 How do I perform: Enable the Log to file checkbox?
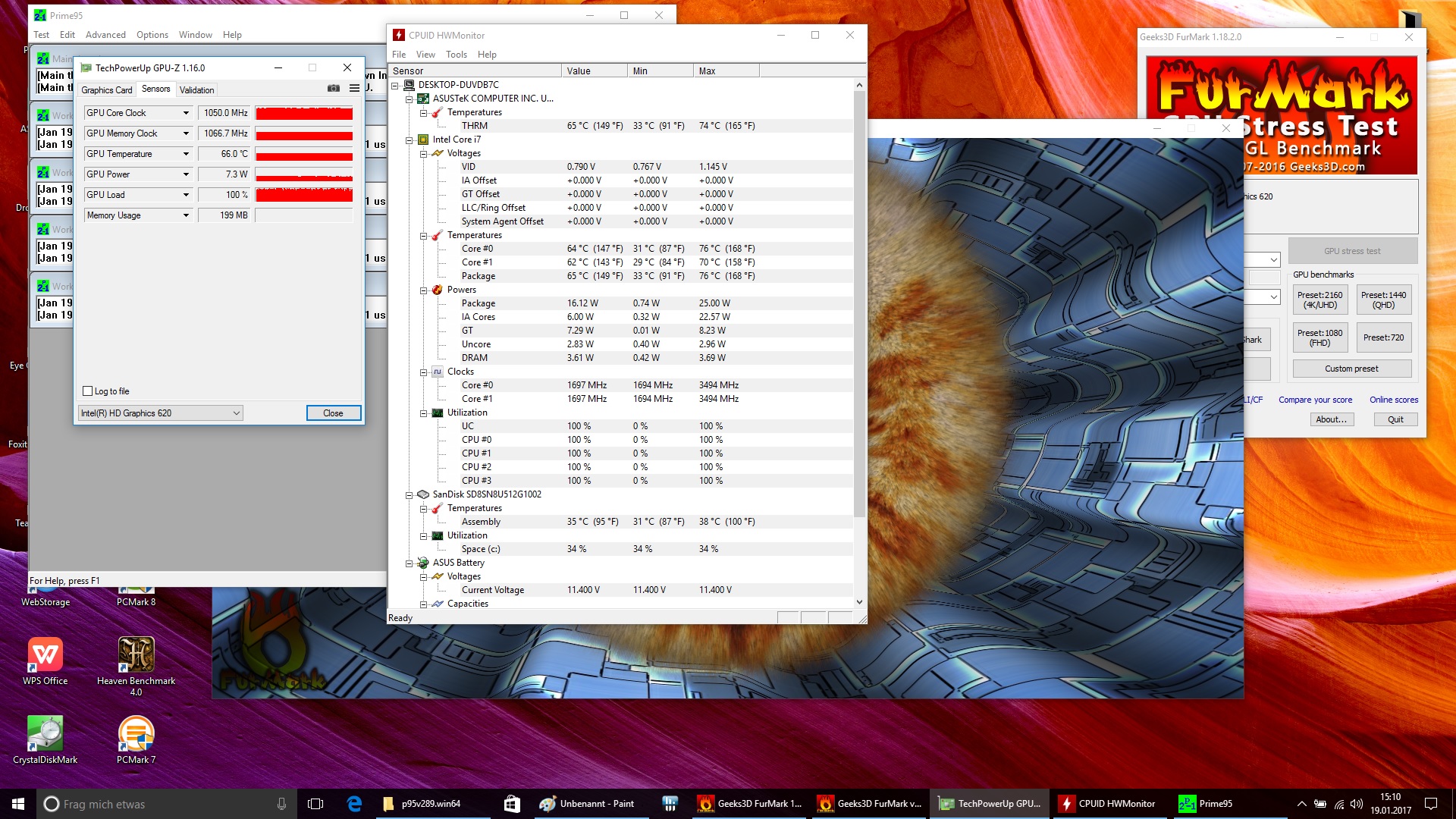tap(87, 391)
